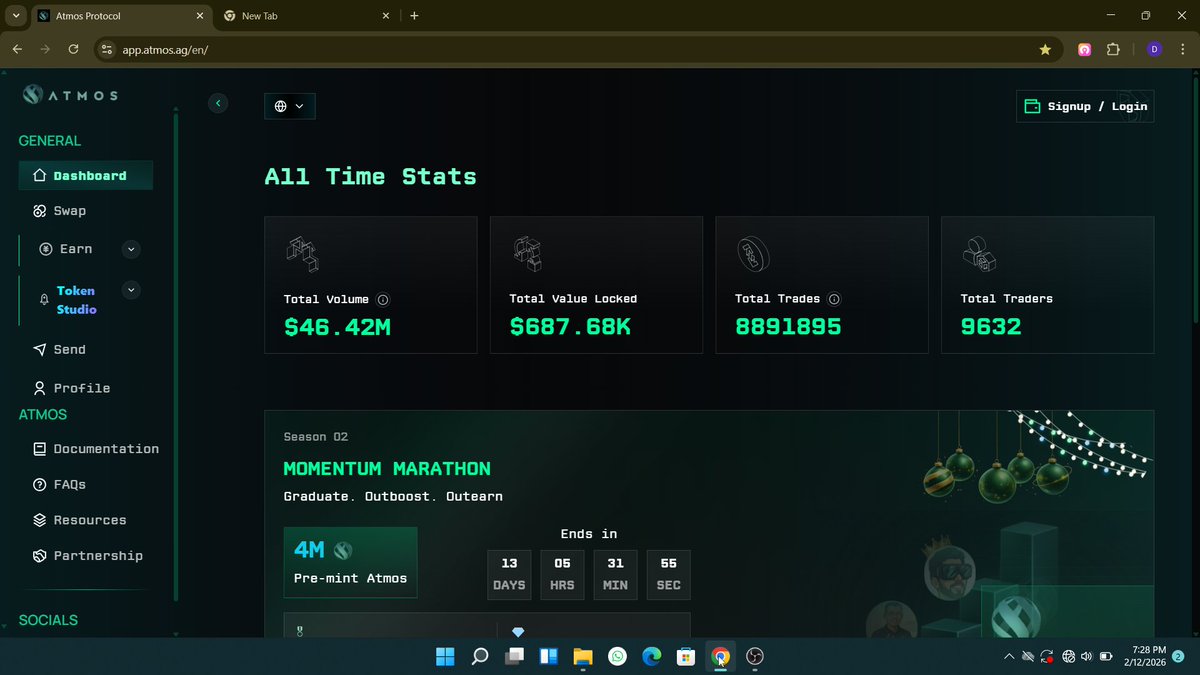Open the Windows Start menu
This screenshot has height=675, width=1200.
[445, 657]
